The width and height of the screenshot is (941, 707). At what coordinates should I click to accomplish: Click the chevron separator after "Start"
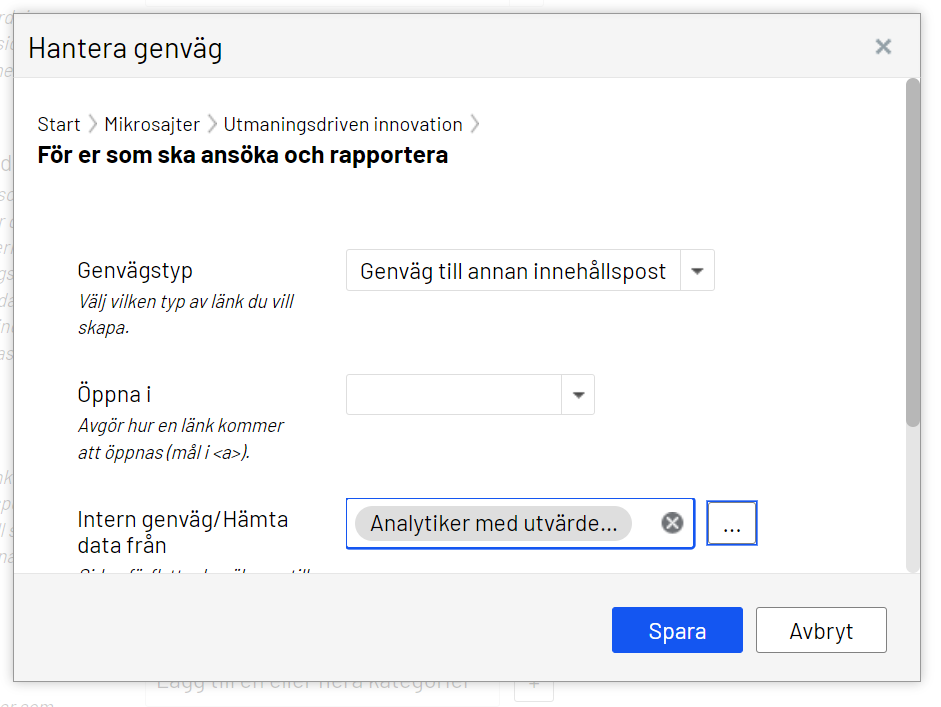(x=91, y=124)
